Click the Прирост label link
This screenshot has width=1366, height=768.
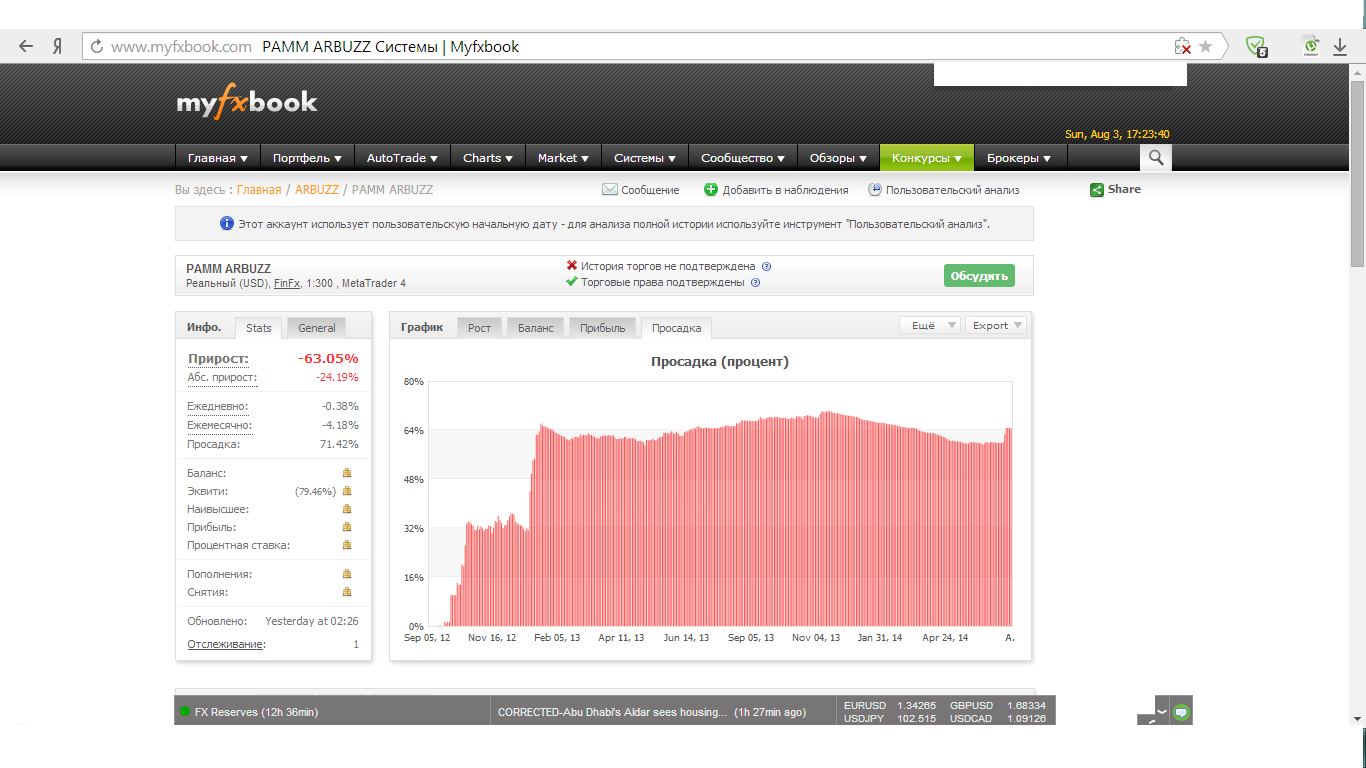coord(218,358)
